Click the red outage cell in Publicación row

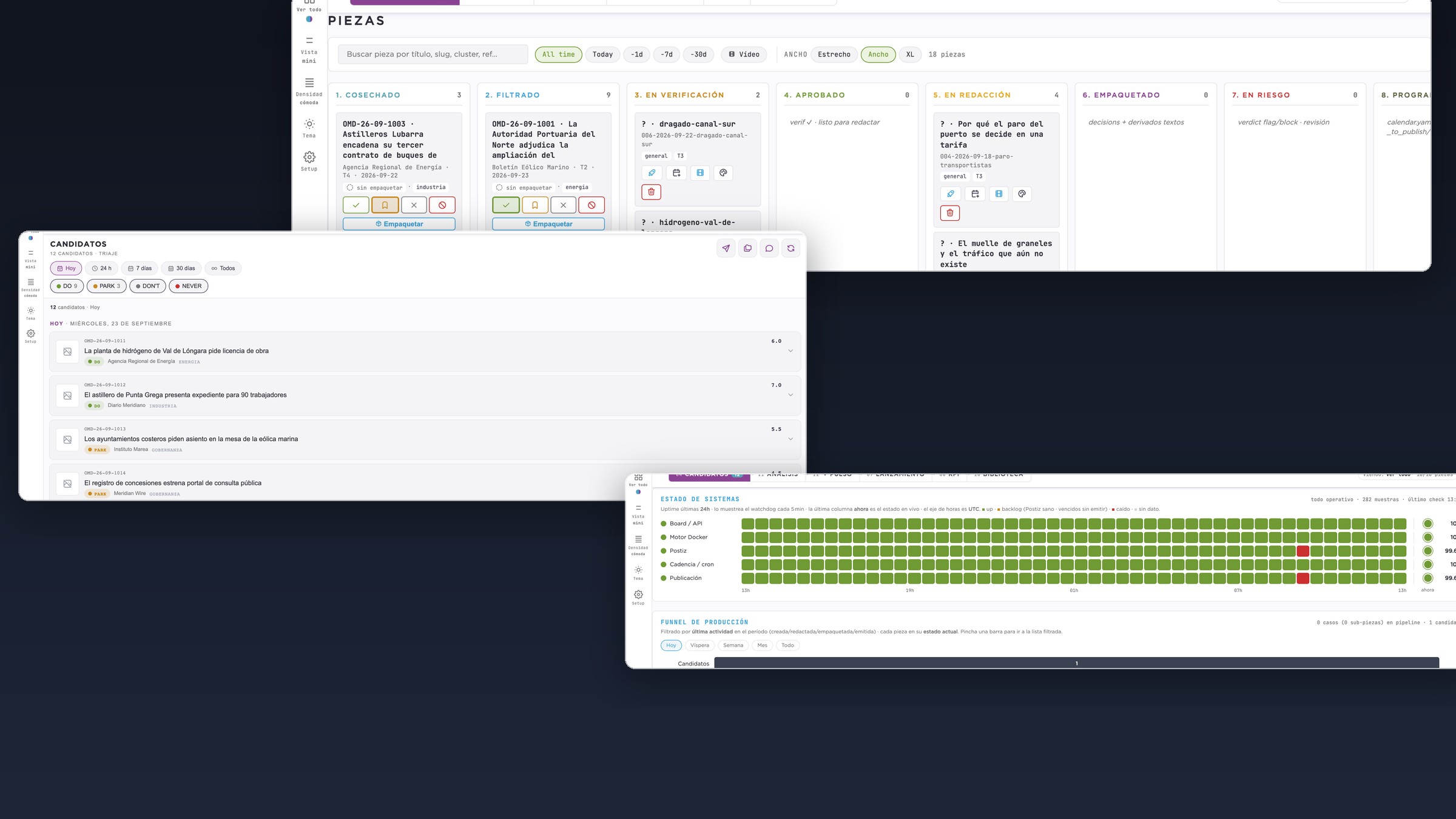1303,578
